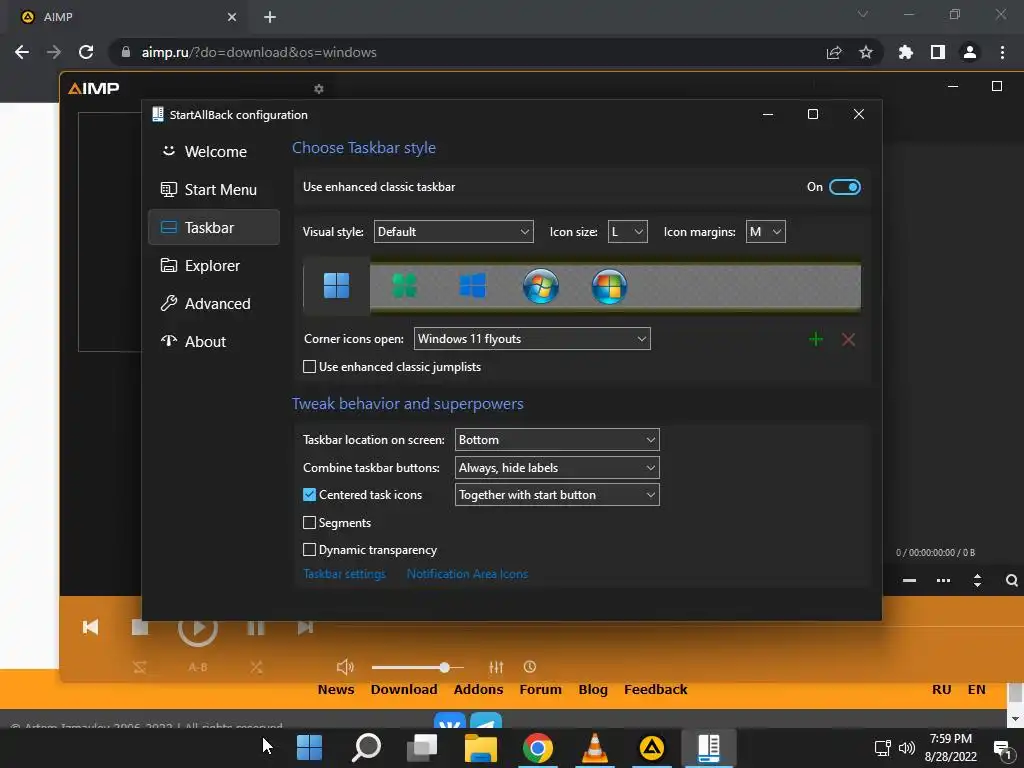The image size is (1024, 768).
Task: Click AIMP pause button
Action: [255, 627]
